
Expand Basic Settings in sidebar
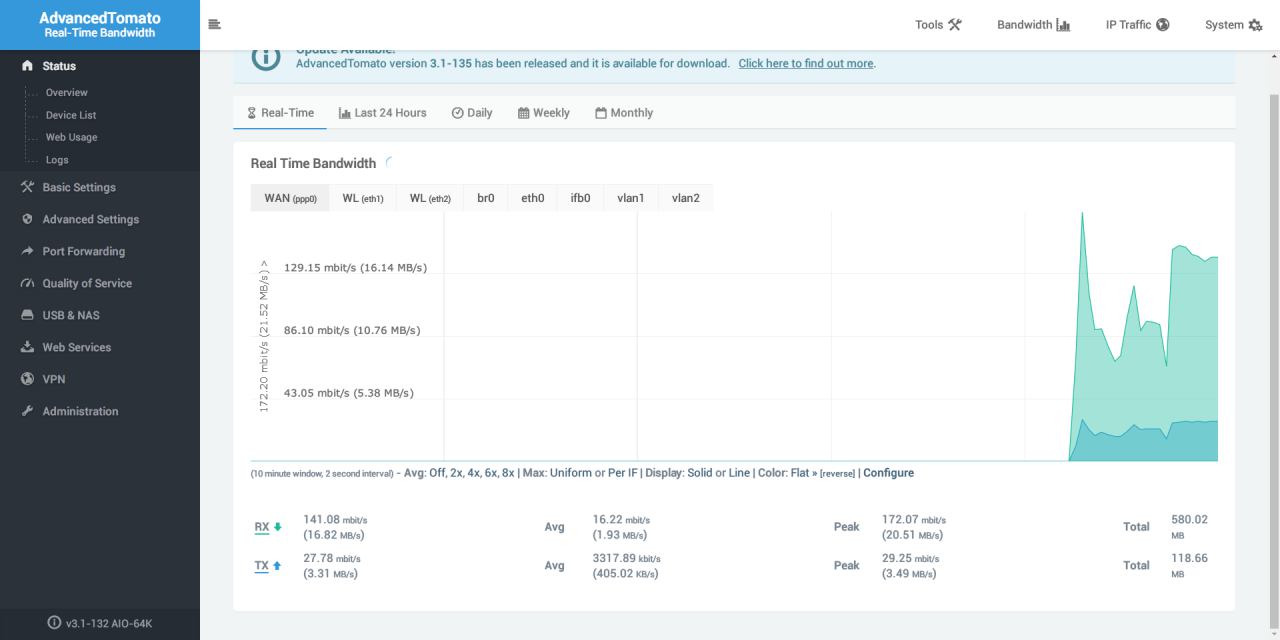[x=100, y=187]
